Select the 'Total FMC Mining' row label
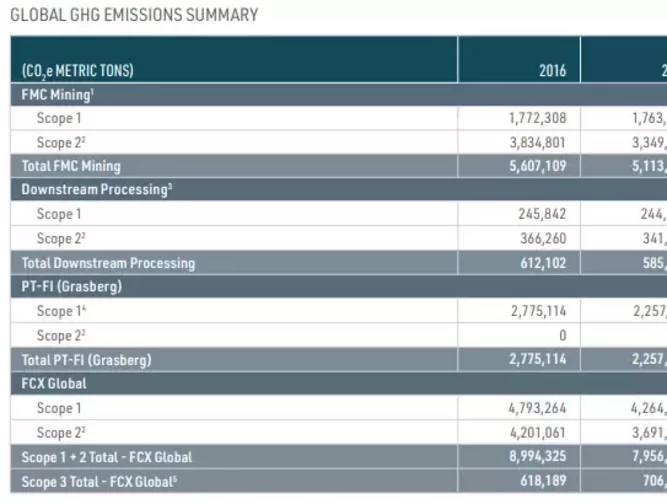This screenshot has width=667, height=504. pyautogui.click(x=71, y=166)
